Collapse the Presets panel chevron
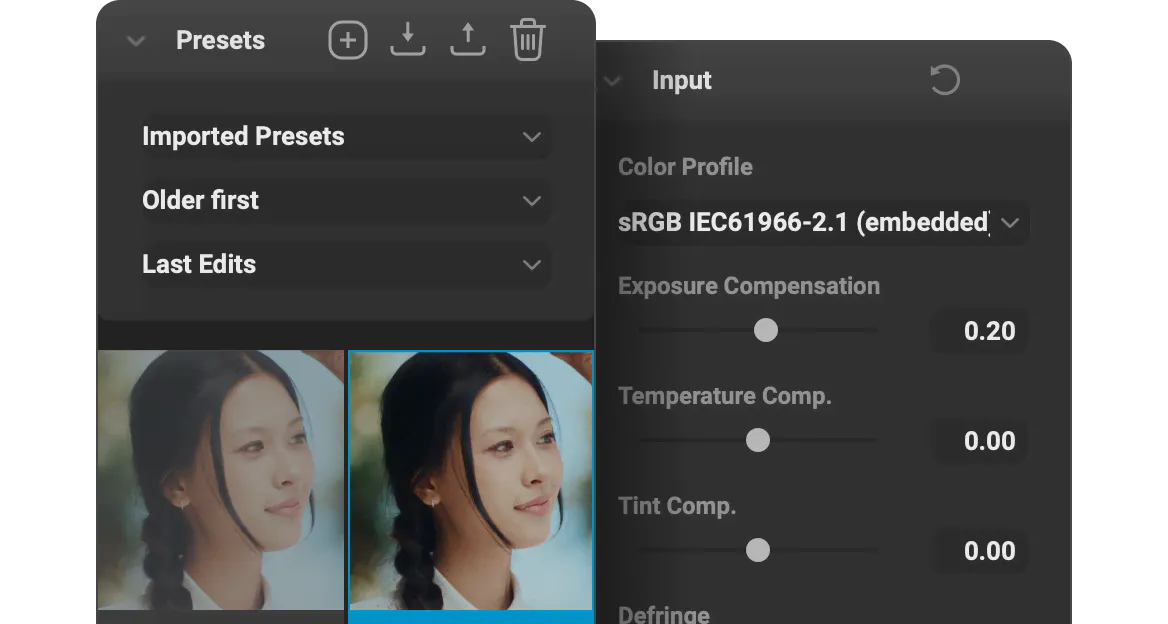This screenshot has width=1168, height=624. click(x=136, y=41)
